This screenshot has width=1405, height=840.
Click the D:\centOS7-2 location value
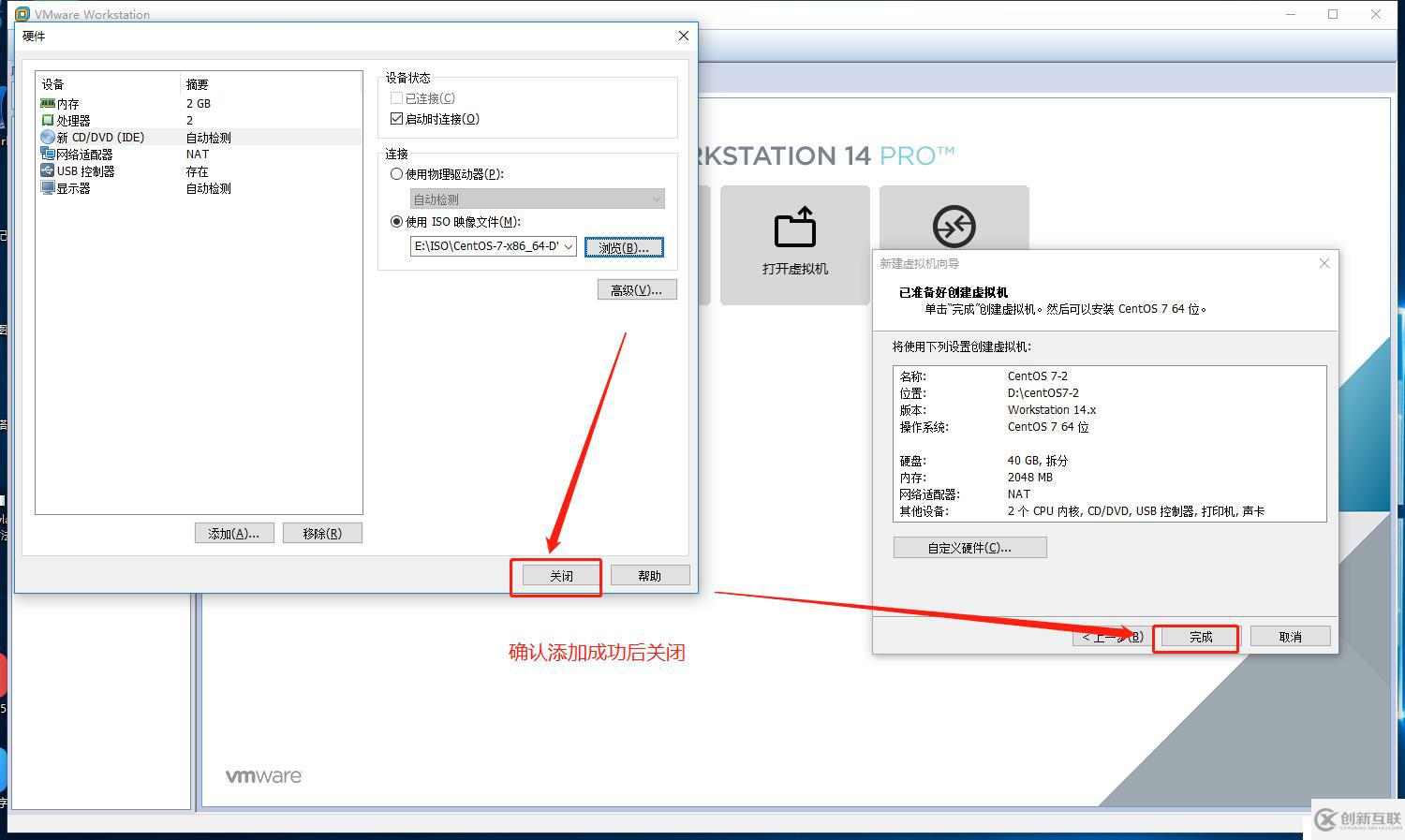tap(1043, 393)
